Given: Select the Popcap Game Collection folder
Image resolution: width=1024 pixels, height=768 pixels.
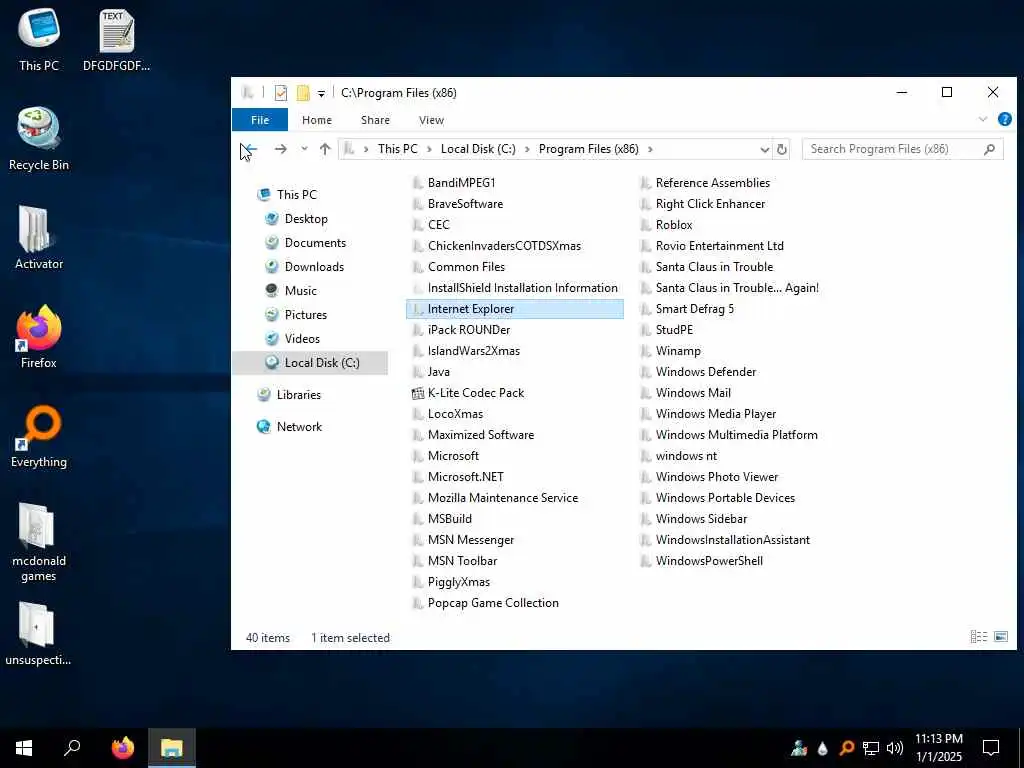Looking at the screenshot, I should pyautogui.click(x=486, y=603).
